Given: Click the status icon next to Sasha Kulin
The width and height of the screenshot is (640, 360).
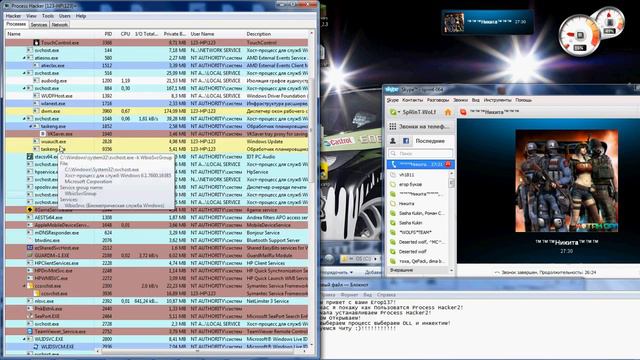Looking at the screenshot, I should coord(393,223).
